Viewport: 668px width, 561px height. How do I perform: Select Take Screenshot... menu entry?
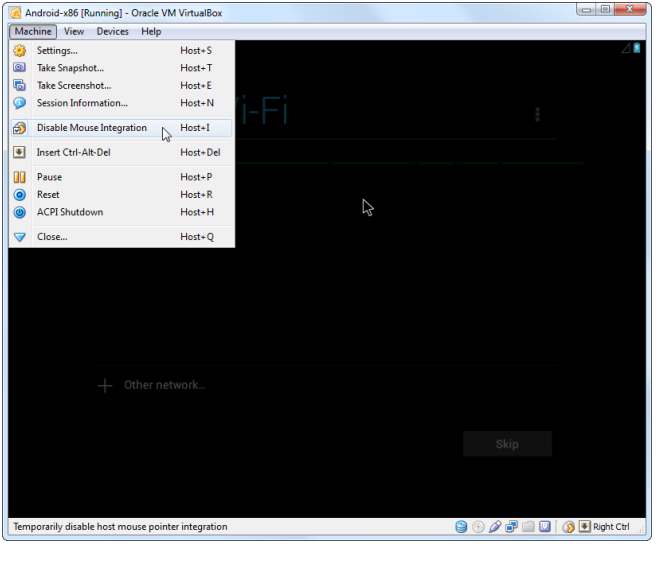(x=122, y=85)
